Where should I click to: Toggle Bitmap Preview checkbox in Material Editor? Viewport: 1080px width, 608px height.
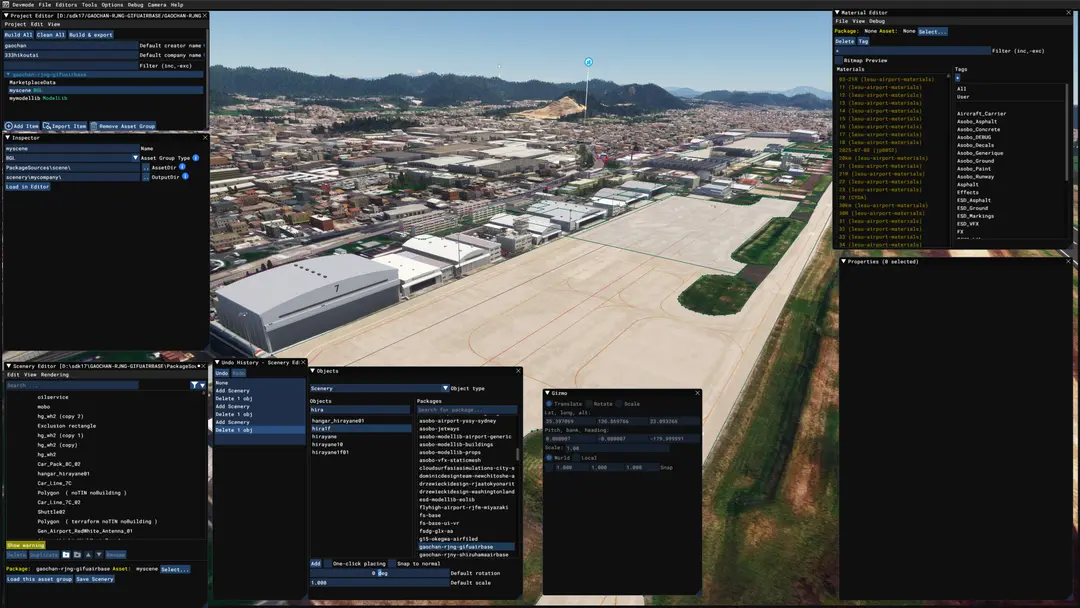coord(839,60)
